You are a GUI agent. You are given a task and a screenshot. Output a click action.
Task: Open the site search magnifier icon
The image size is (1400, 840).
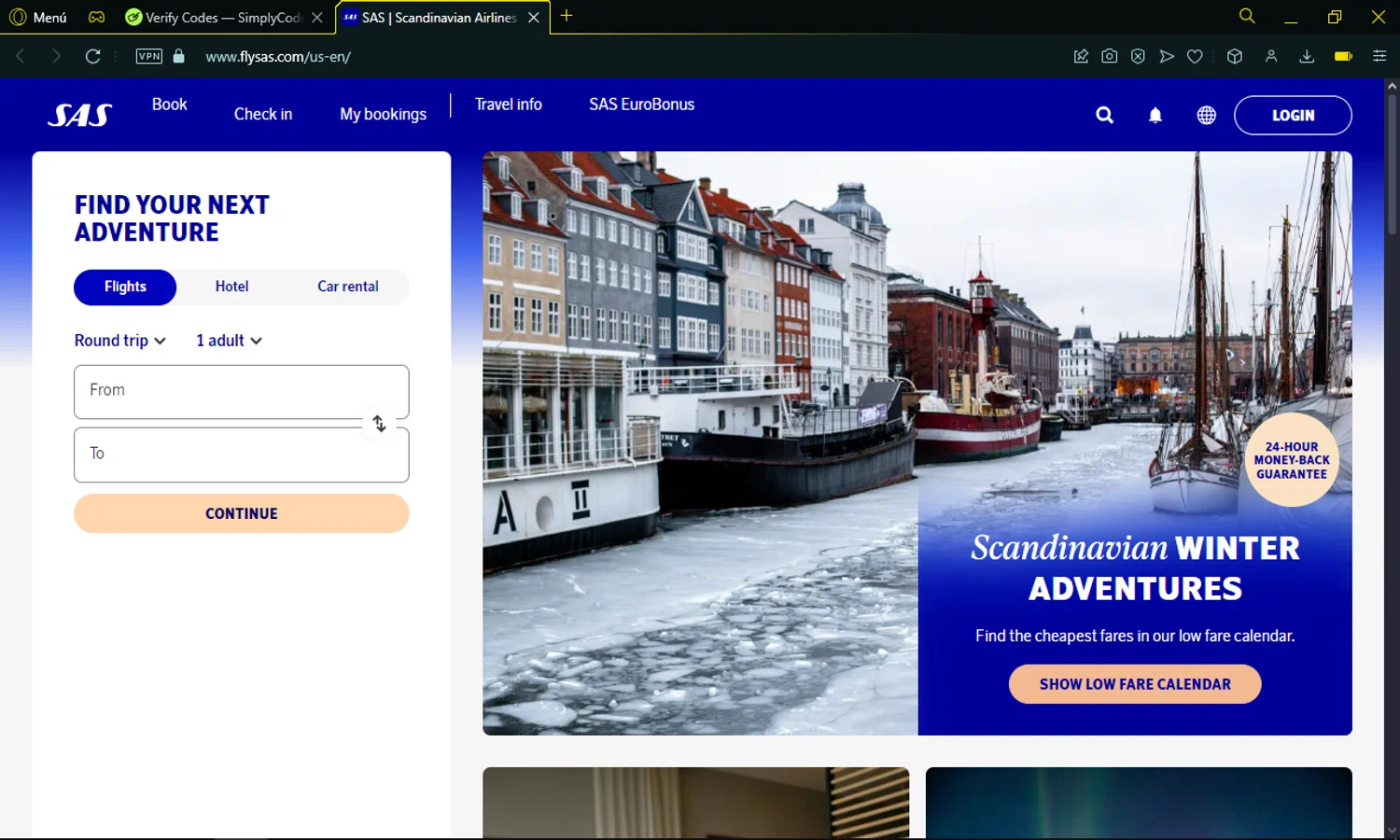[1104, 115]
